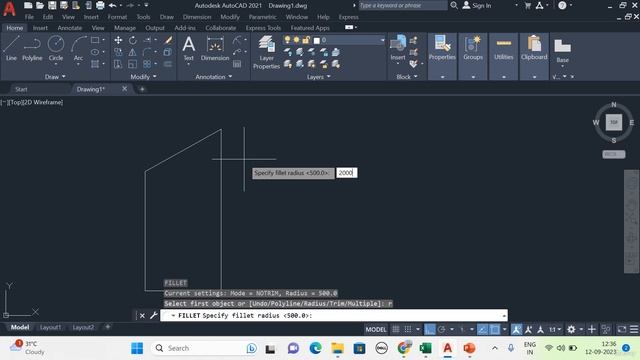
Task: Expand the Annotation panel
Action: tap(213, 76)
